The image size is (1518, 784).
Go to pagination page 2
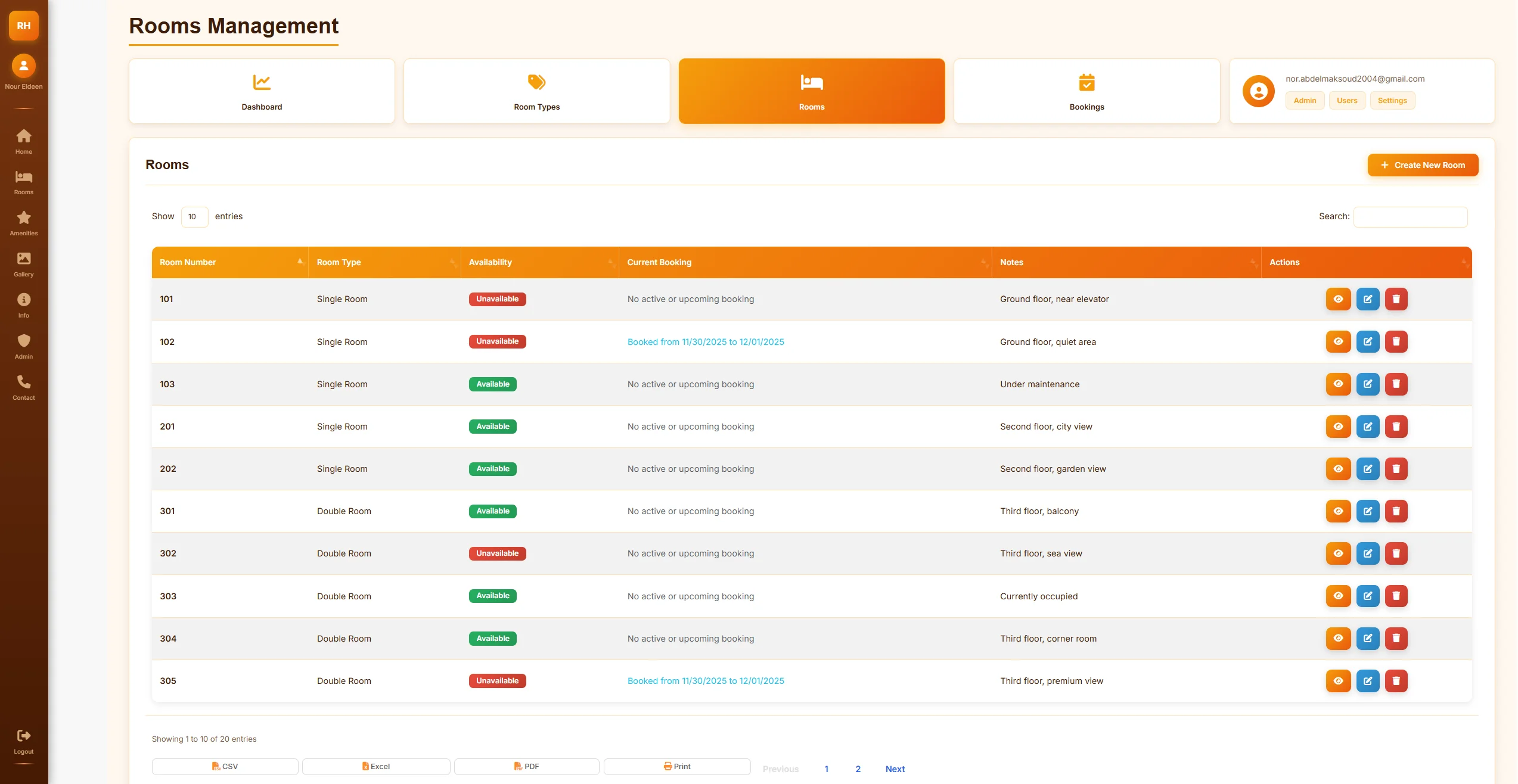coord(858,769)
